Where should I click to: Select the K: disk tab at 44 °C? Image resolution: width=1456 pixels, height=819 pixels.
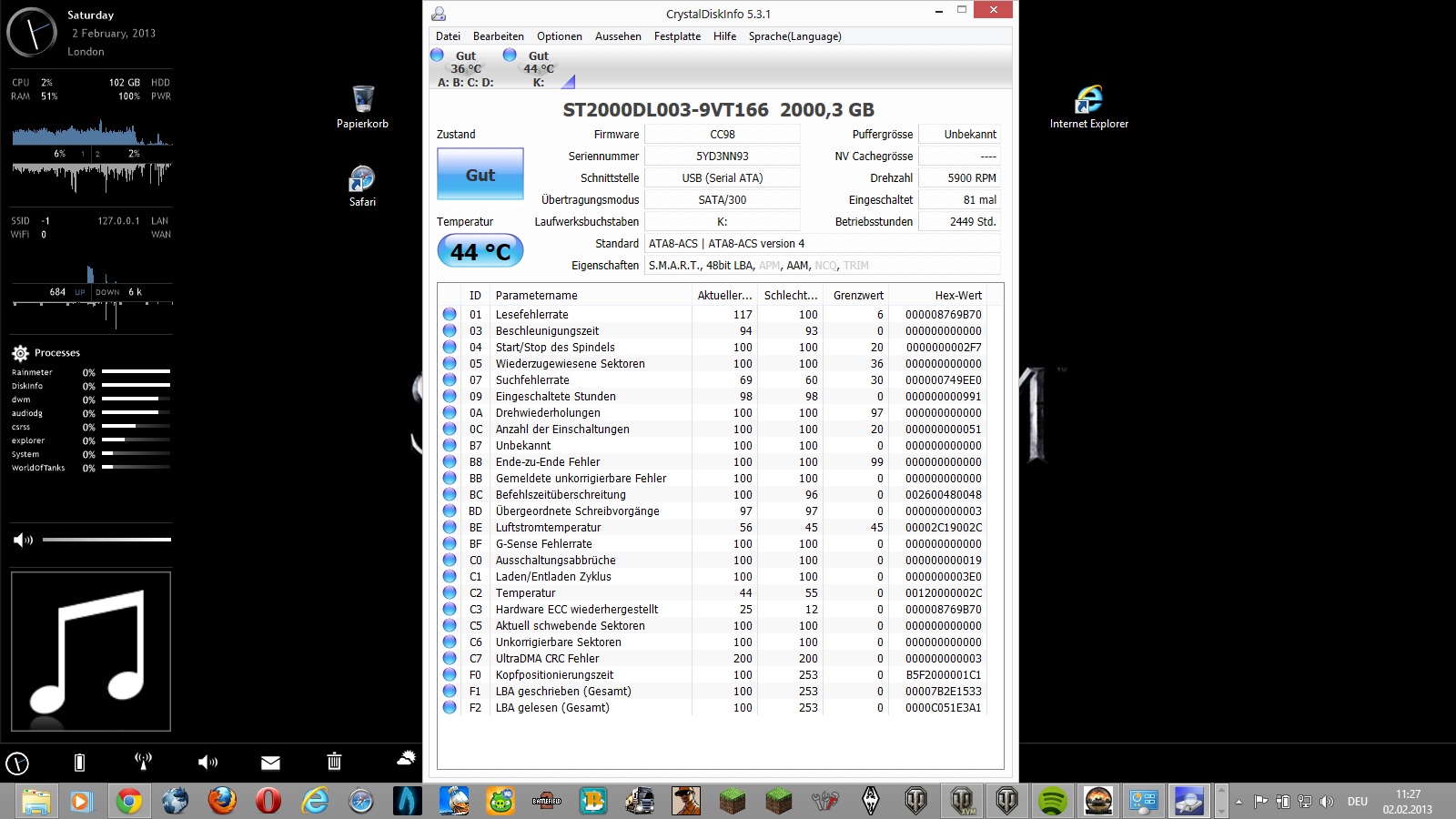(x=539, y=68)
